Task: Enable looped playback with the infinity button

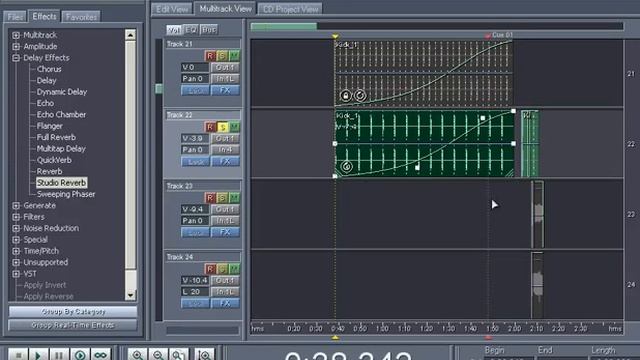Action: [100, 354]
